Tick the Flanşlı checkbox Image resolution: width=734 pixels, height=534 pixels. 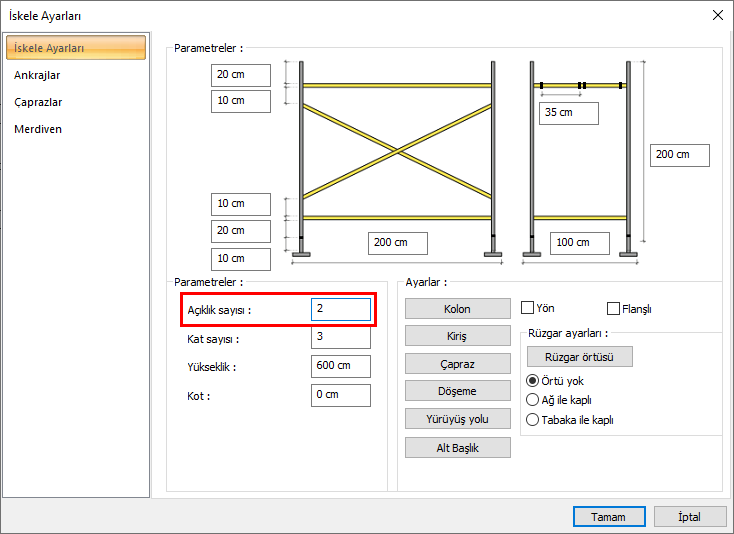pyautogui.click(x=614, y=309)
